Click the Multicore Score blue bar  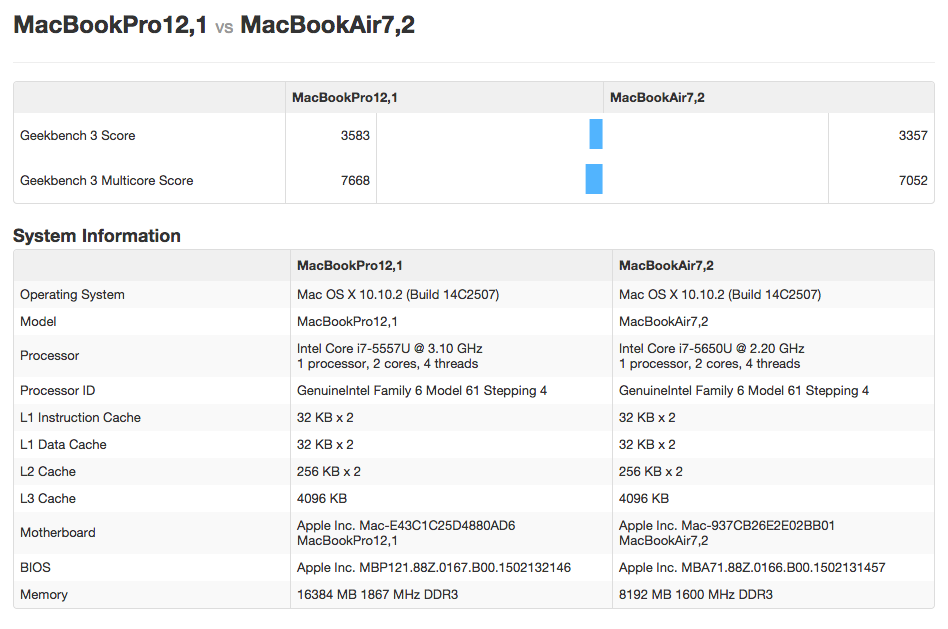click(x=594, y=179)
